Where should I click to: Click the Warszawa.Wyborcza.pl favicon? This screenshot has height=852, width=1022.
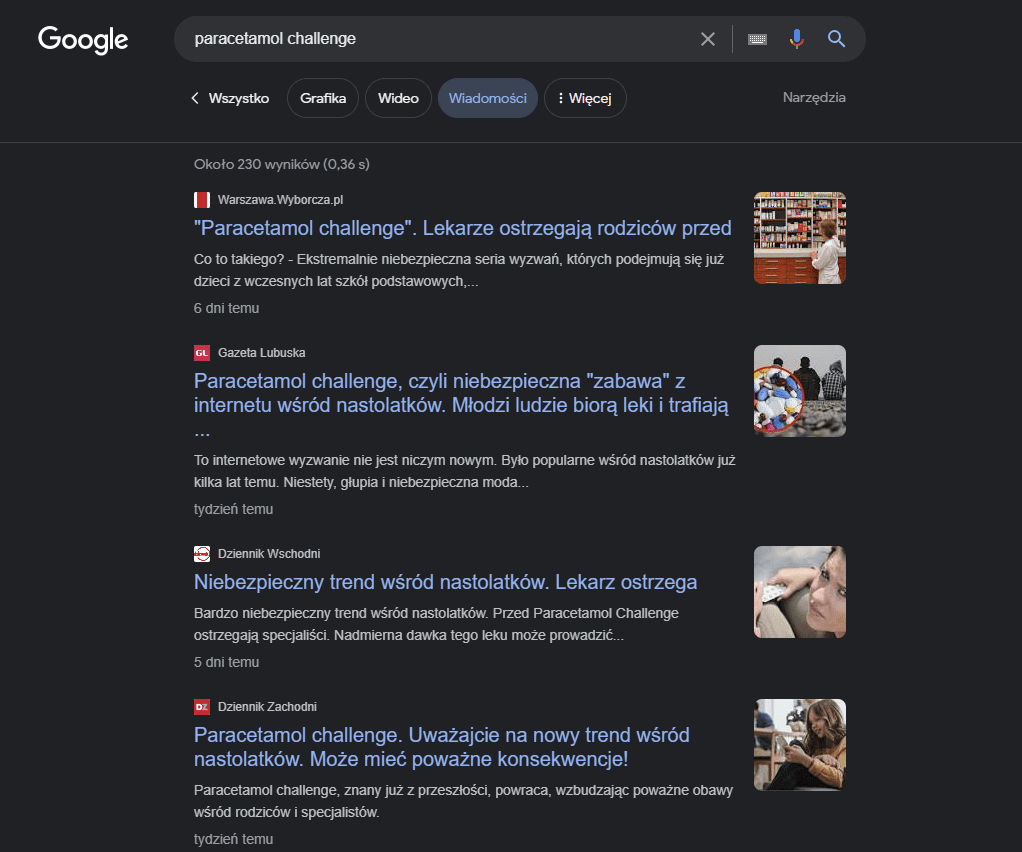tap(202, 199)
